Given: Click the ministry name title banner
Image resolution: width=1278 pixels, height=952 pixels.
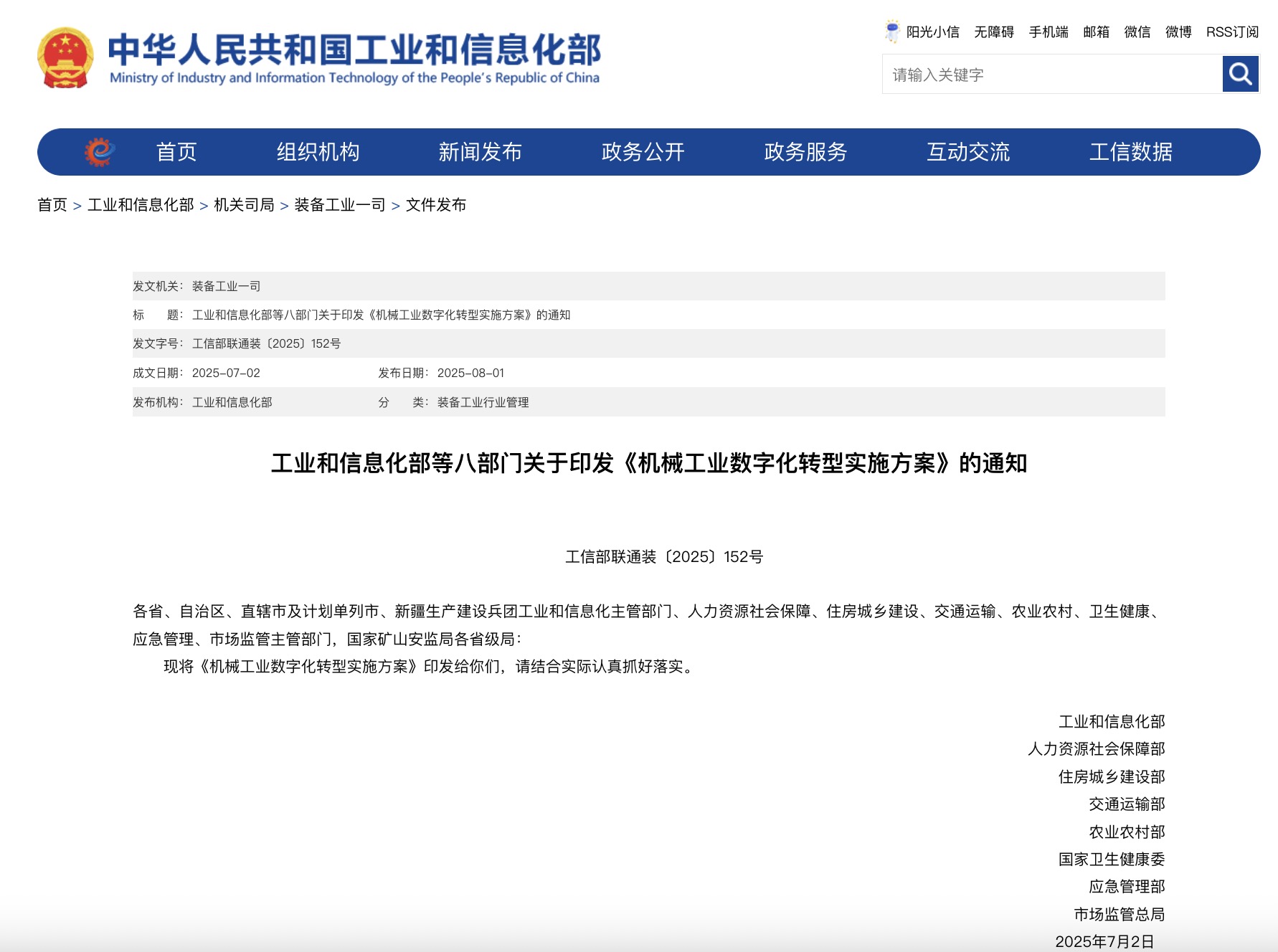Looking at the screenshot, I should [354, 58].
